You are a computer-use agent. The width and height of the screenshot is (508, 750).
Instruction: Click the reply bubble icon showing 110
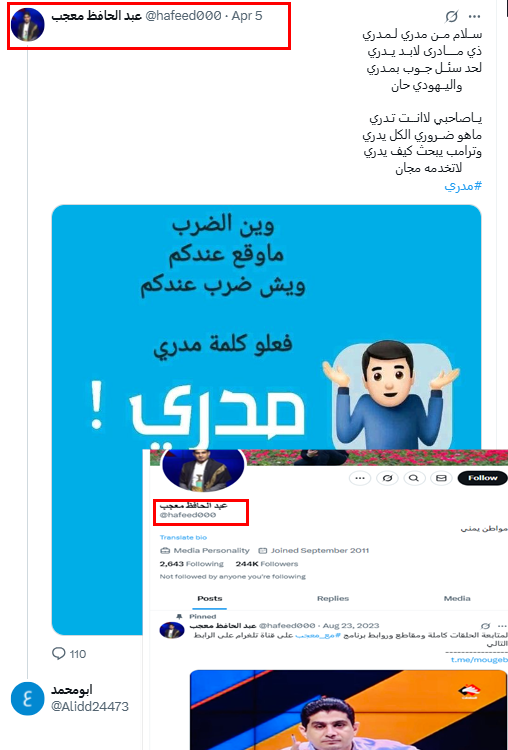pos(58,653)
